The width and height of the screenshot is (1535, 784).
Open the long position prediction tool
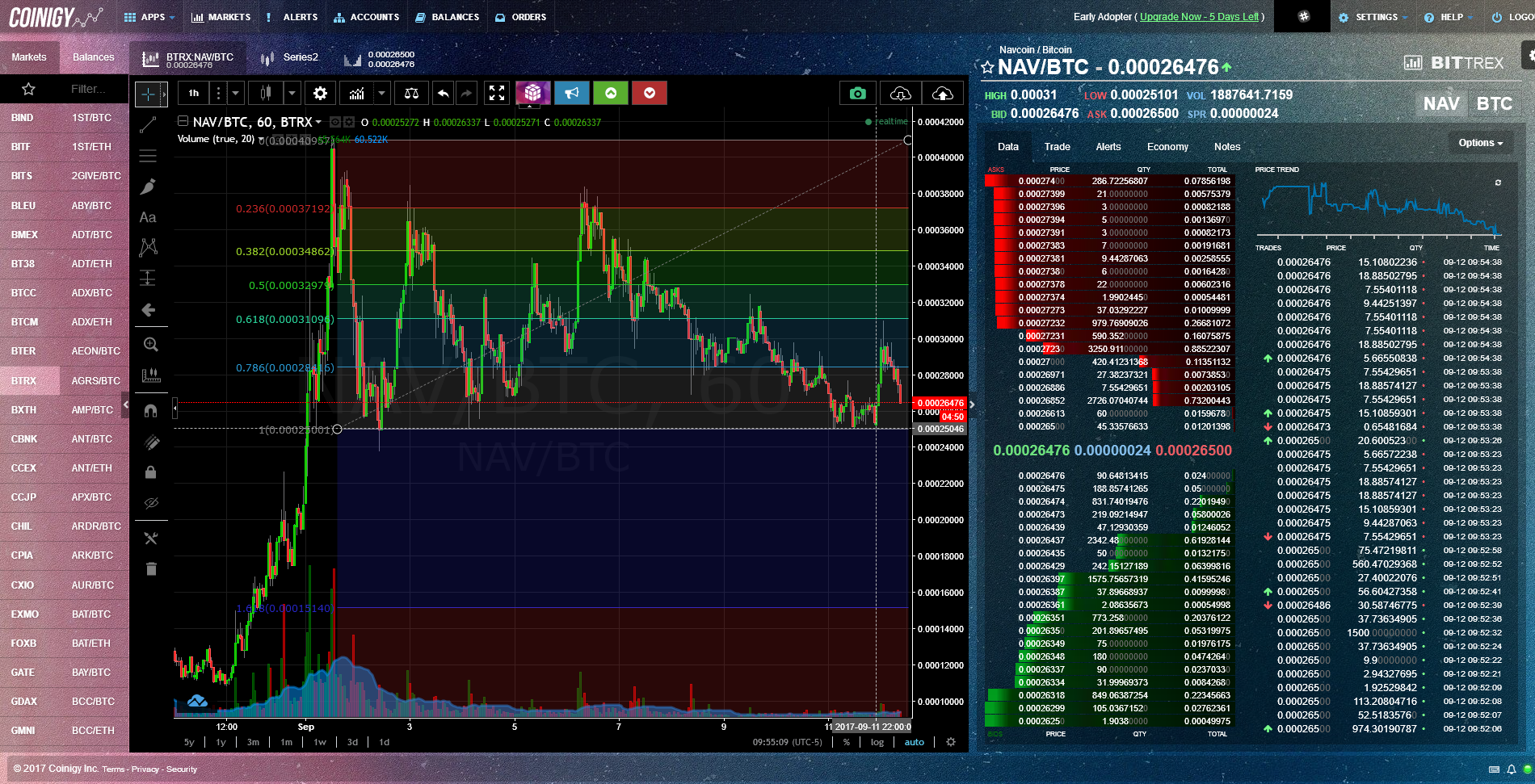point(148,278)
